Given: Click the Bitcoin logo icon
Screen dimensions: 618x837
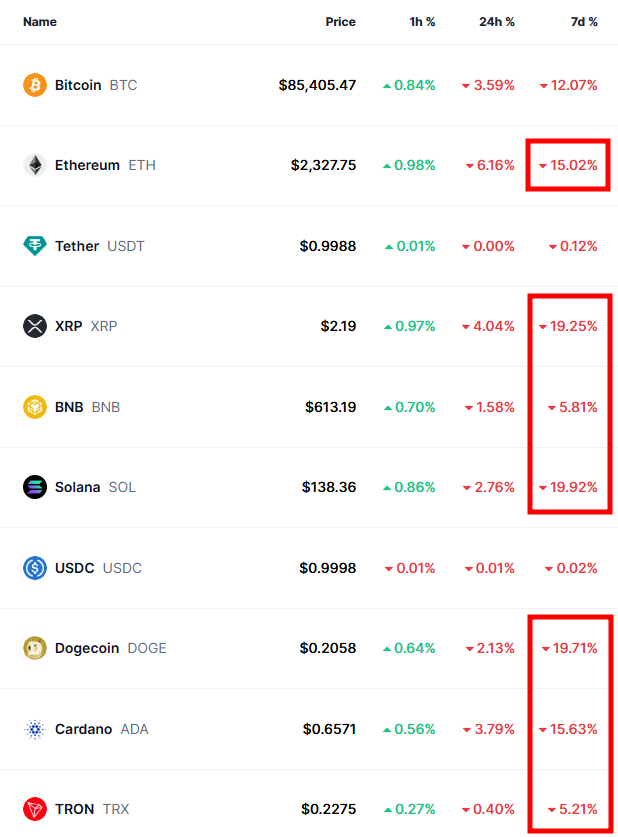Looking at the screenshot, I should pyautogui.click(x=35, y=85).
